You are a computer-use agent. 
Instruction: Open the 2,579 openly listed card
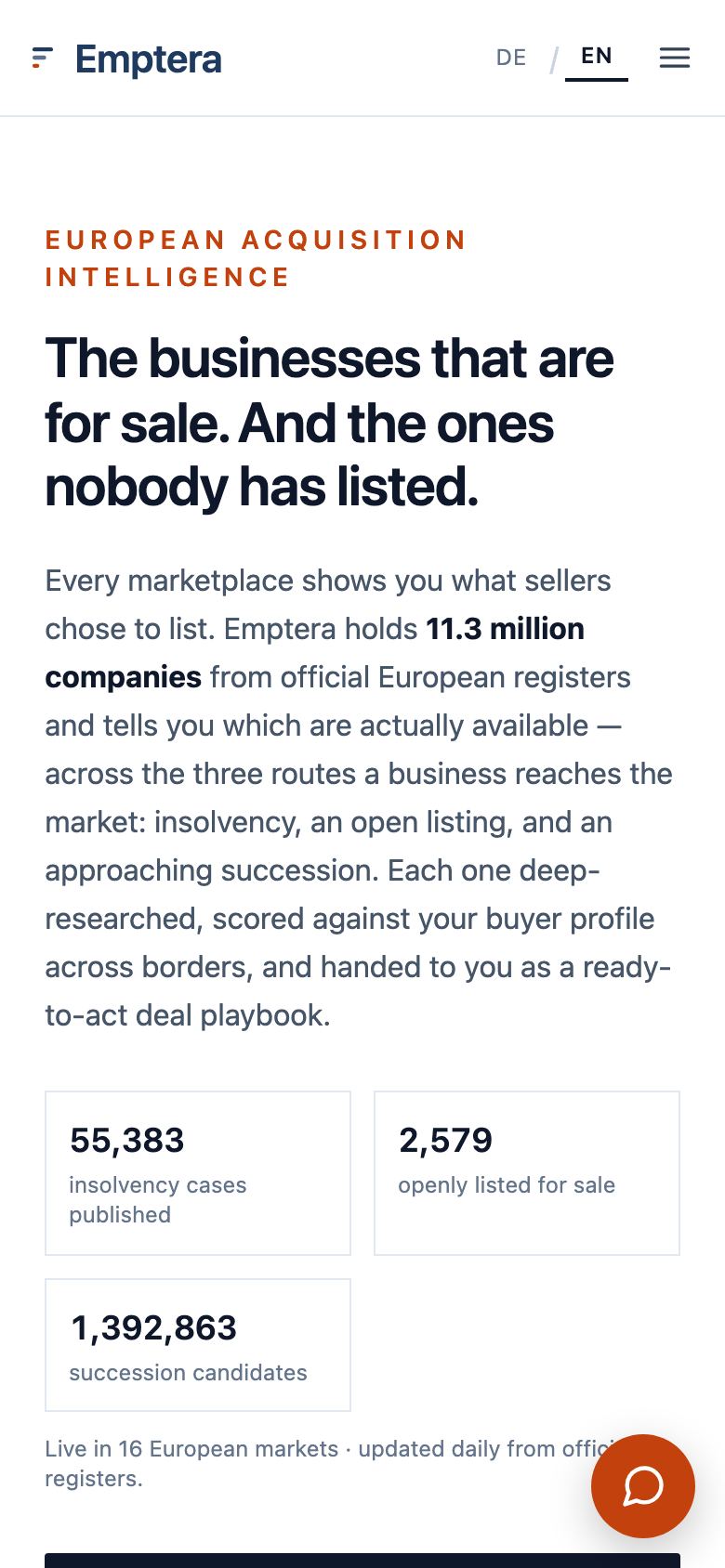527,1173
